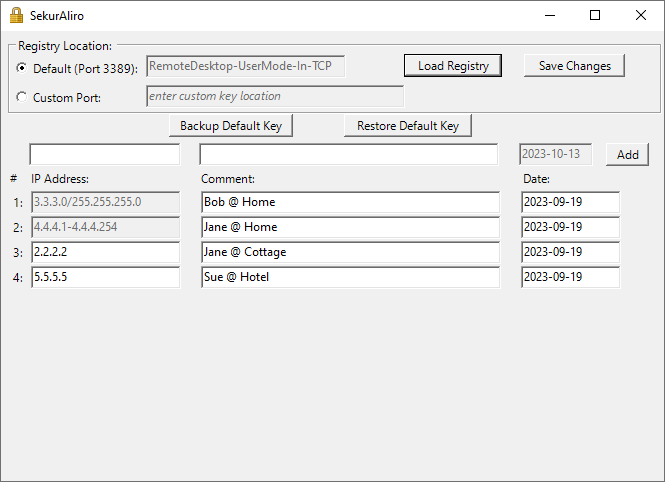The height and width of the screenshot is (482, 665).
Task: Maximize the SekurAliro window
Action: point(595,15)
